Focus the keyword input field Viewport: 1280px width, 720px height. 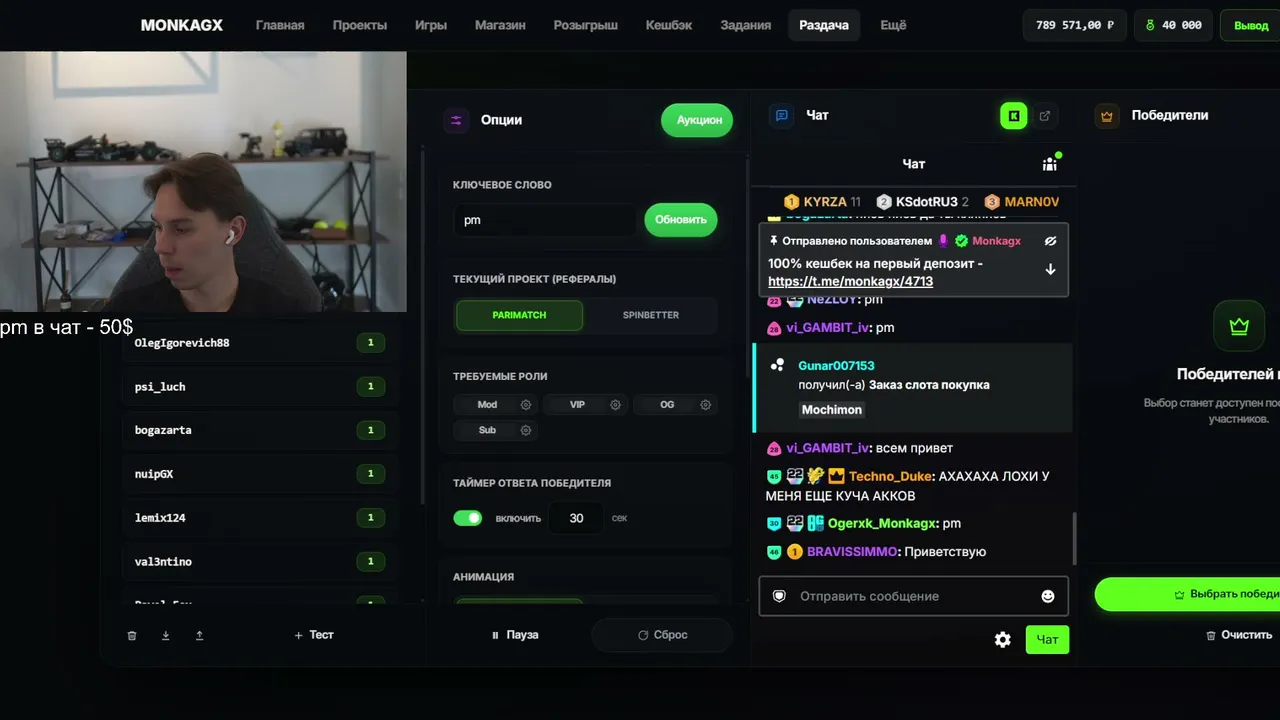point(545,220)
